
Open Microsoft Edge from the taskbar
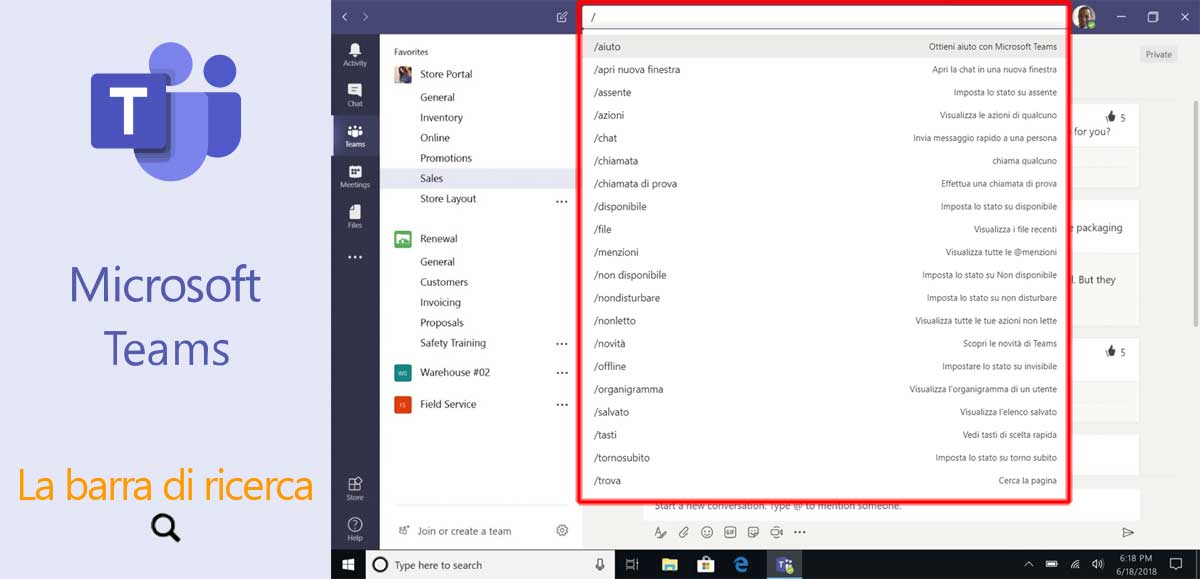click(x=742, y=565)
